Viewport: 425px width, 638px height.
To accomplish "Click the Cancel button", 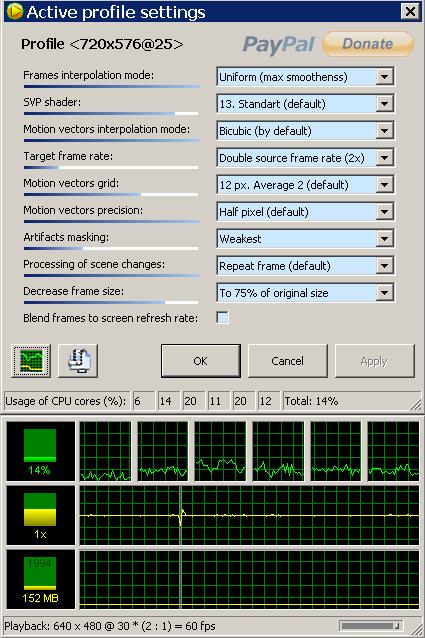I will tap(288, 361).
